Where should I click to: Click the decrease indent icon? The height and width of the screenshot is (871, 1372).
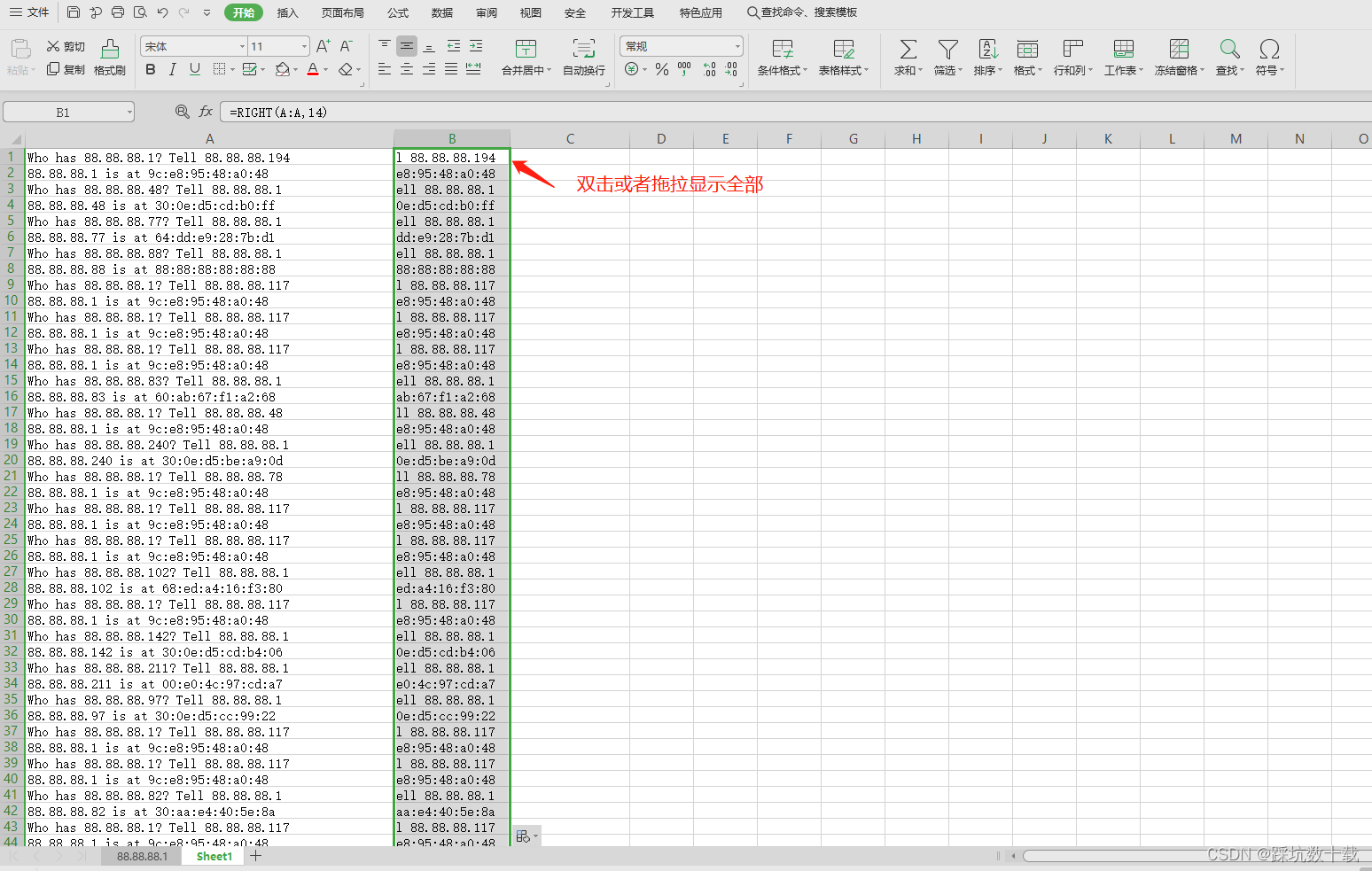pyautogui.click(x=454, y=46)
